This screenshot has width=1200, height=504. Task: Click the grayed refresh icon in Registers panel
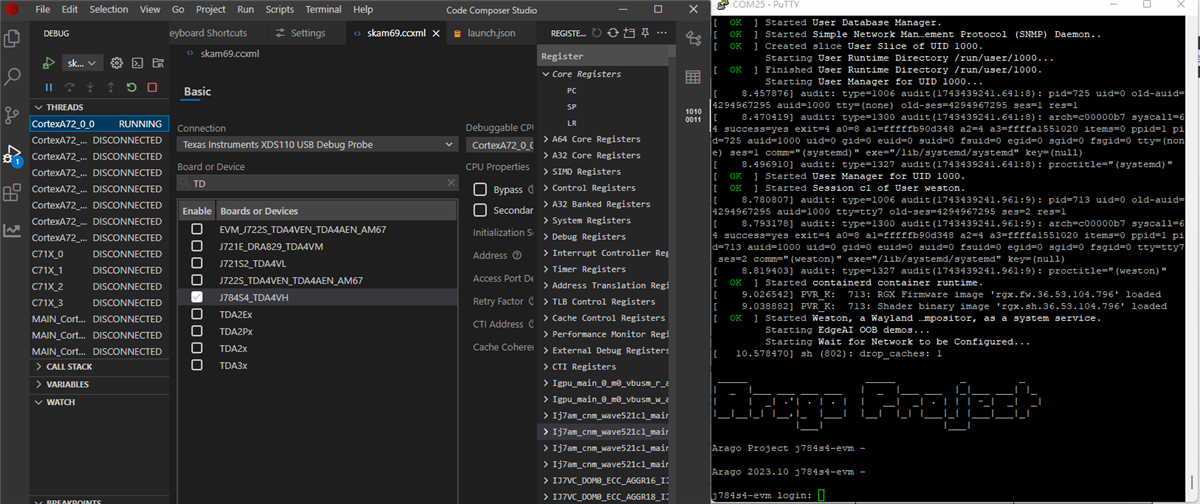pos(597,33)
